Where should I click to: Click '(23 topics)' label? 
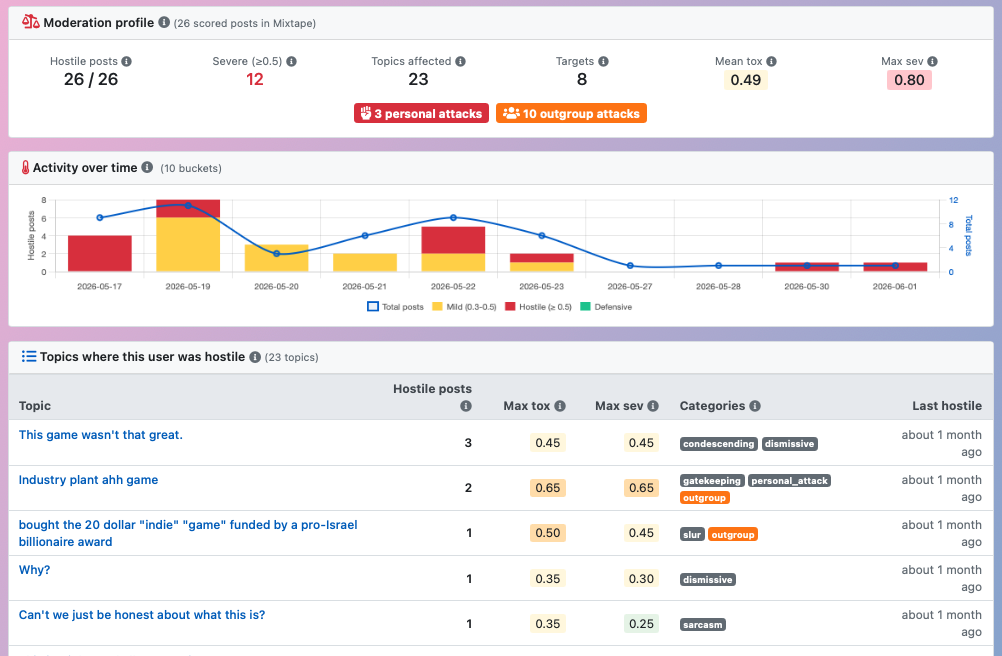(x=291, y=358)
